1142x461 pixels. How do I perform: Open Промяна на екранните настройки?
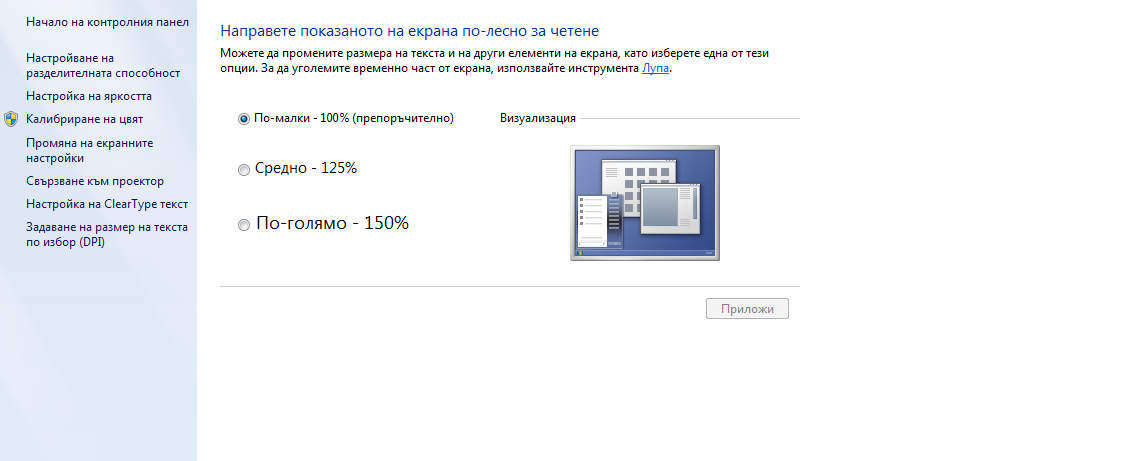[89, 150]
